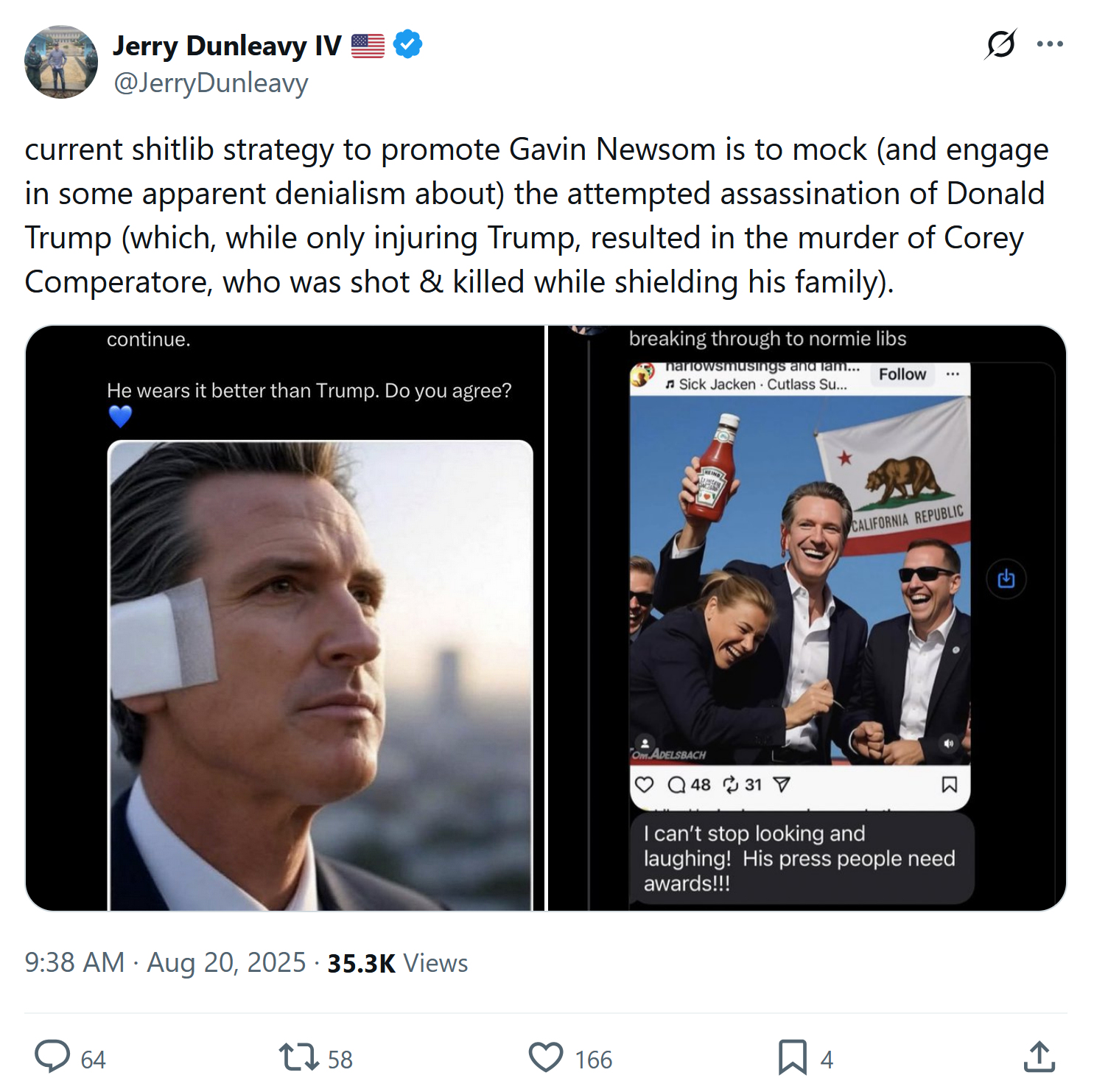Click the American flag emoji beside name
This screenshot has width=1094, height=1092.
coord(368,46)
